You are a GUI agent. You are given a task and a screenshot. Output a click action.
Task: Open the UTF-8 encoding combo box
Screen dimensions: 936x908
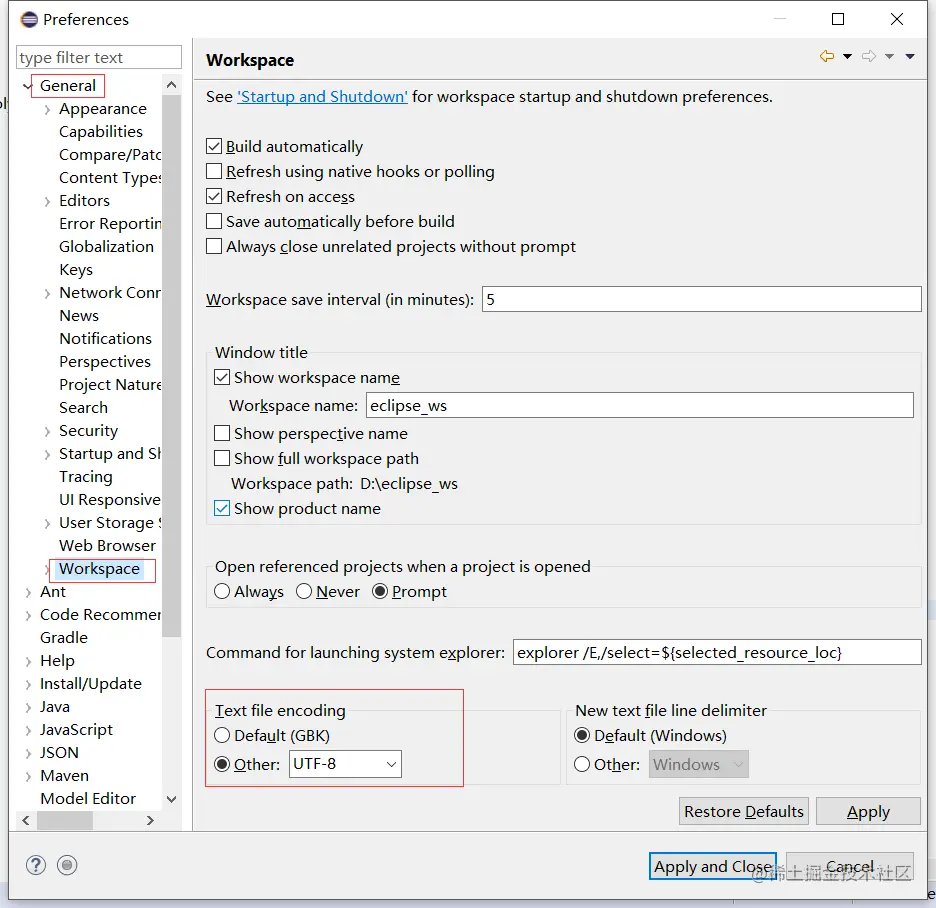pos(345,764)
